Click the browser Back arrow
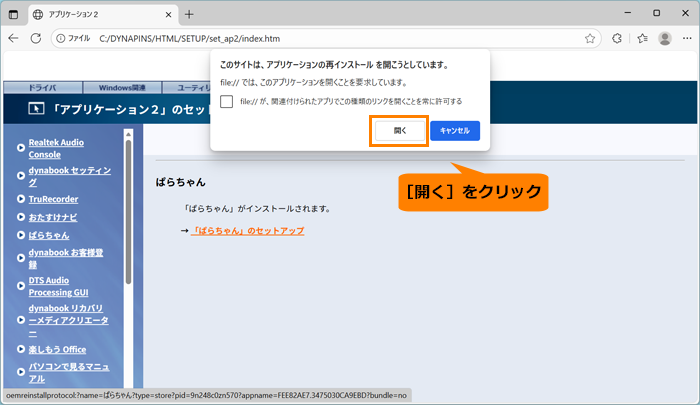This screenshot has height=405, width=700. point(13,38)
